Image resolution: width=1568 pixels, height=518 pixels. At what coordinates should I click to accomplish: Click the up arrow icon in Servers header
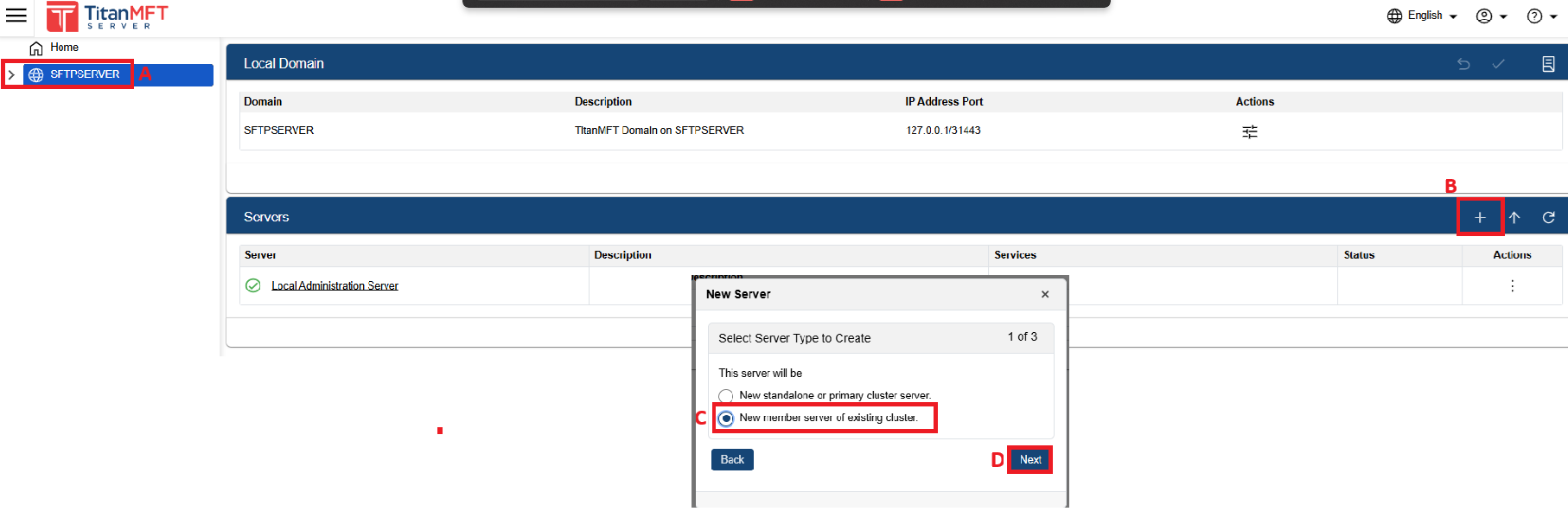tap(1514, 217)
